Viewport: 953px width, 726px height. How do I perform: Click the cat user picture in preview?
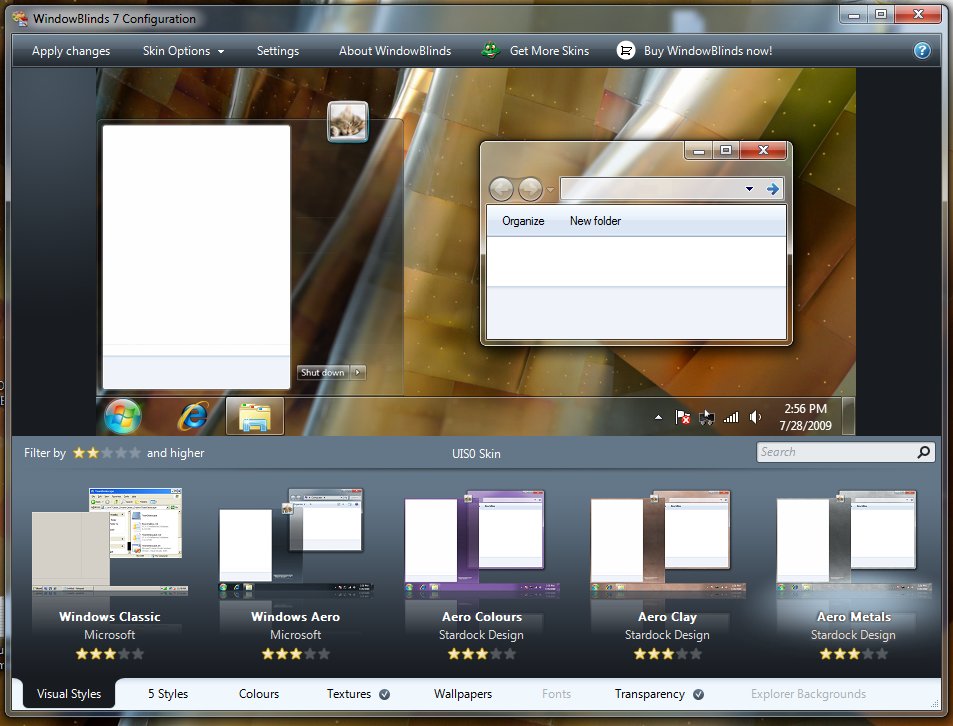click(x=348, y=122)
